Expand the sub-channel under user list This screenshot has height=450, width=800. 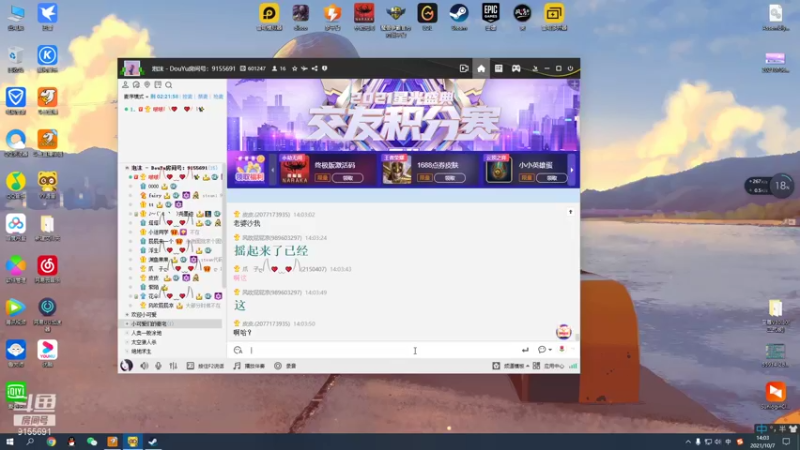pos(127,315)
